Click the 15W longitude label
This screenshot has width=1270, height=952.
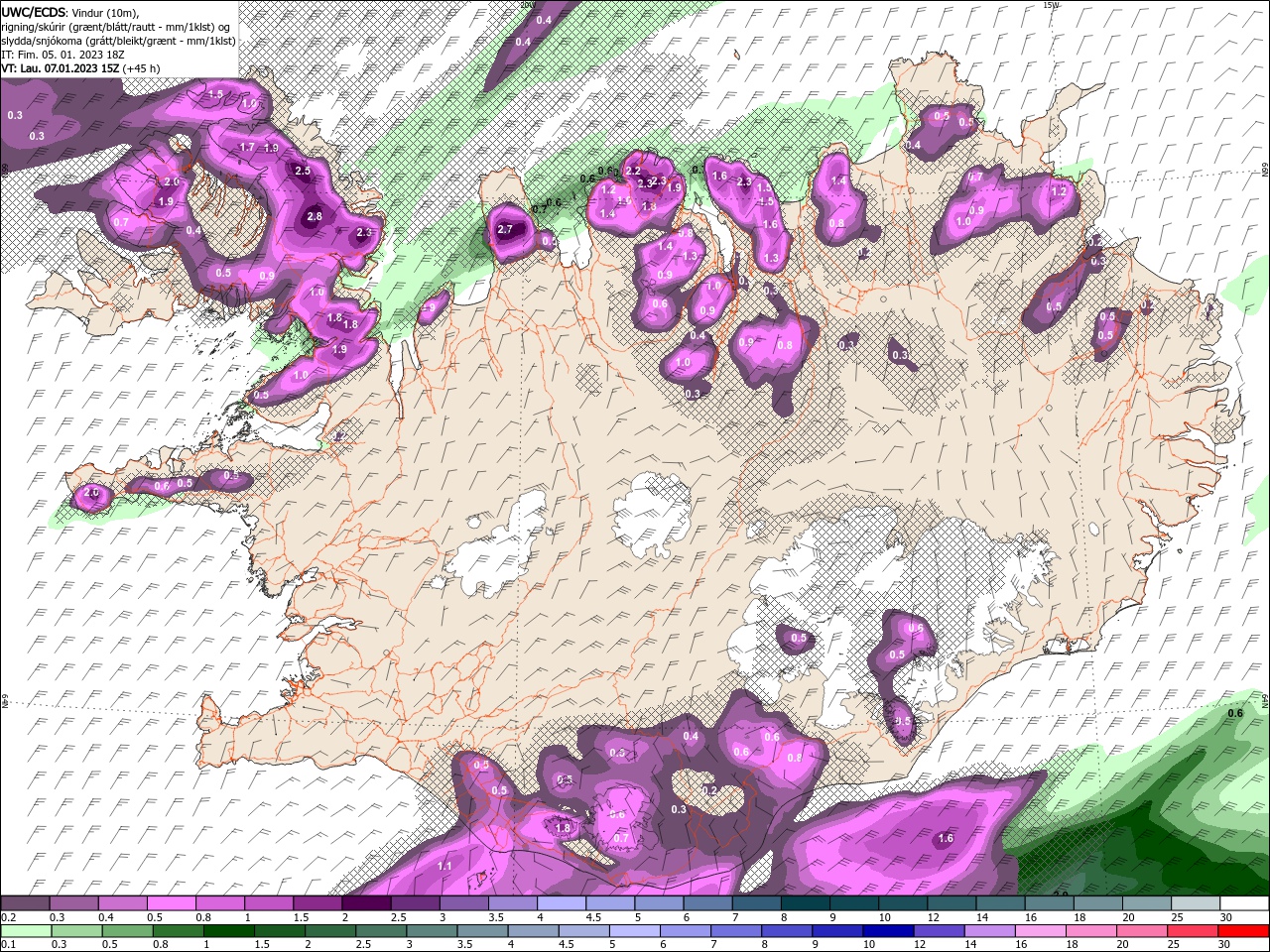[x=1052, y=5]
